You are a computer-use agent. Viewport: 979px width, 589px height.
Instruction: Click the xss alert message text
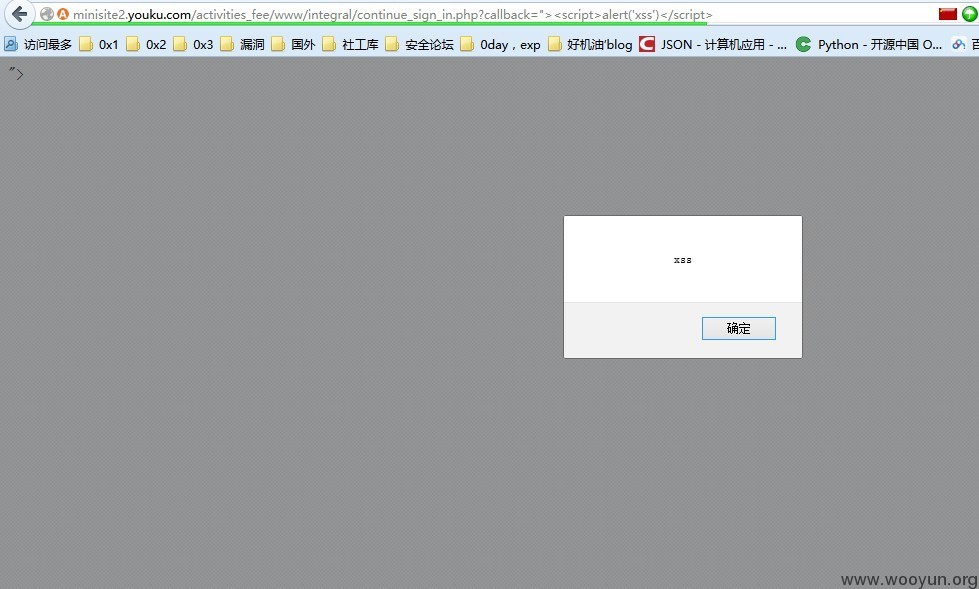[x=682, y=260]
